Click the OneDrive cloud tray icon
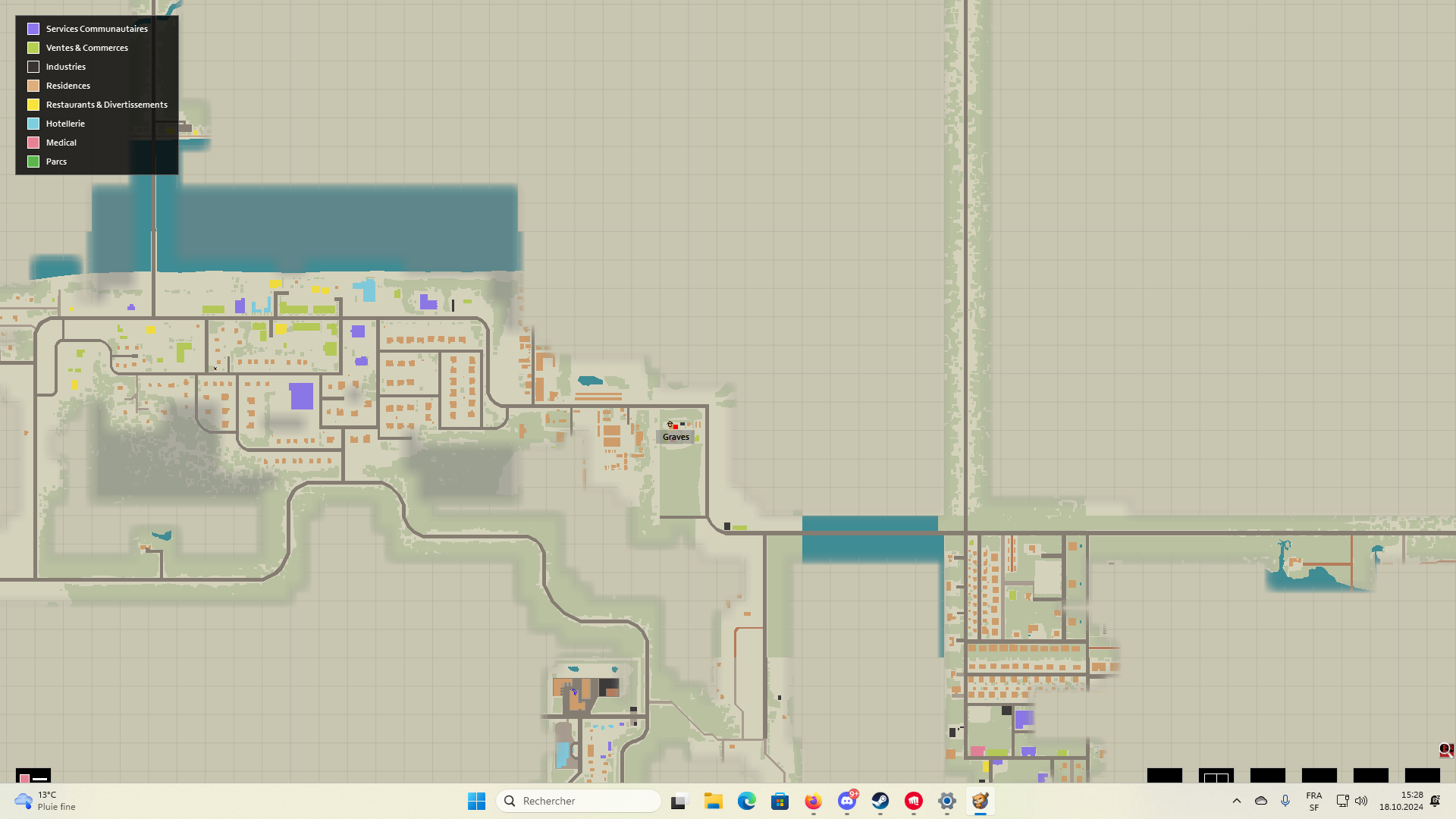The width and height of the screenshot is (1456, 819). coord(1261,801)
